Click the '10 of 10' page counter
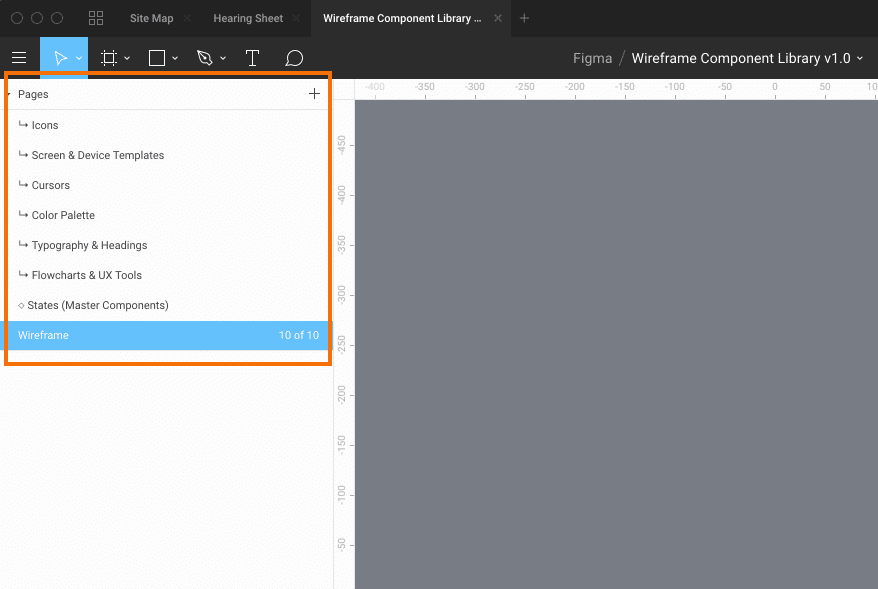This screenshot has height=589, width=878. [x=298, y=335]
